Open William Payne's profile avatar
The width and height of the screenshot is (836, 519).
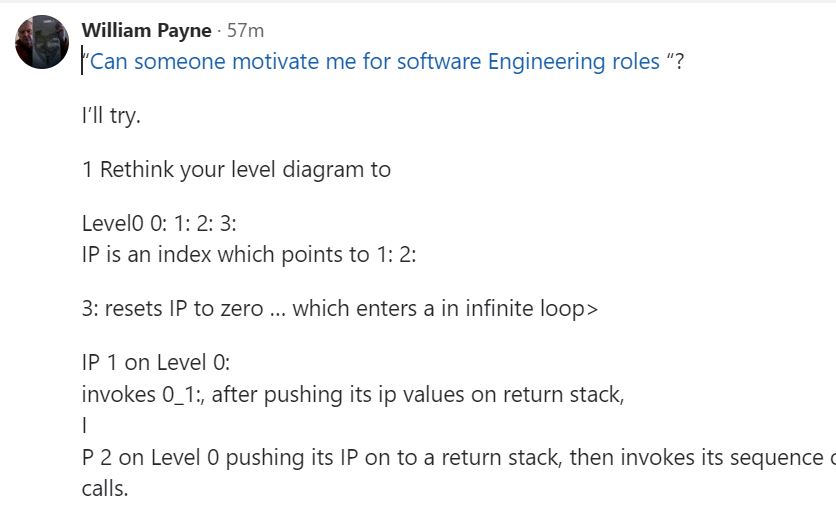[x=42, y=42]
